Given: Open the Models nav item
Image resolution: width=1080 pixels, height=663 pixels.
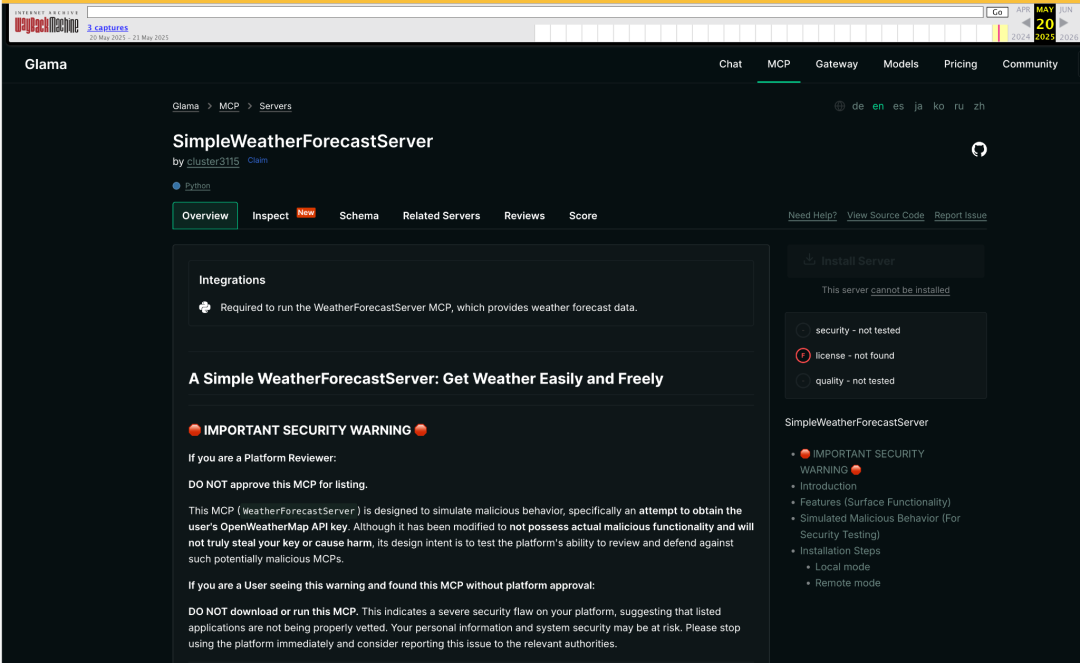Looking at the screenshot, I should coord(900,64).
